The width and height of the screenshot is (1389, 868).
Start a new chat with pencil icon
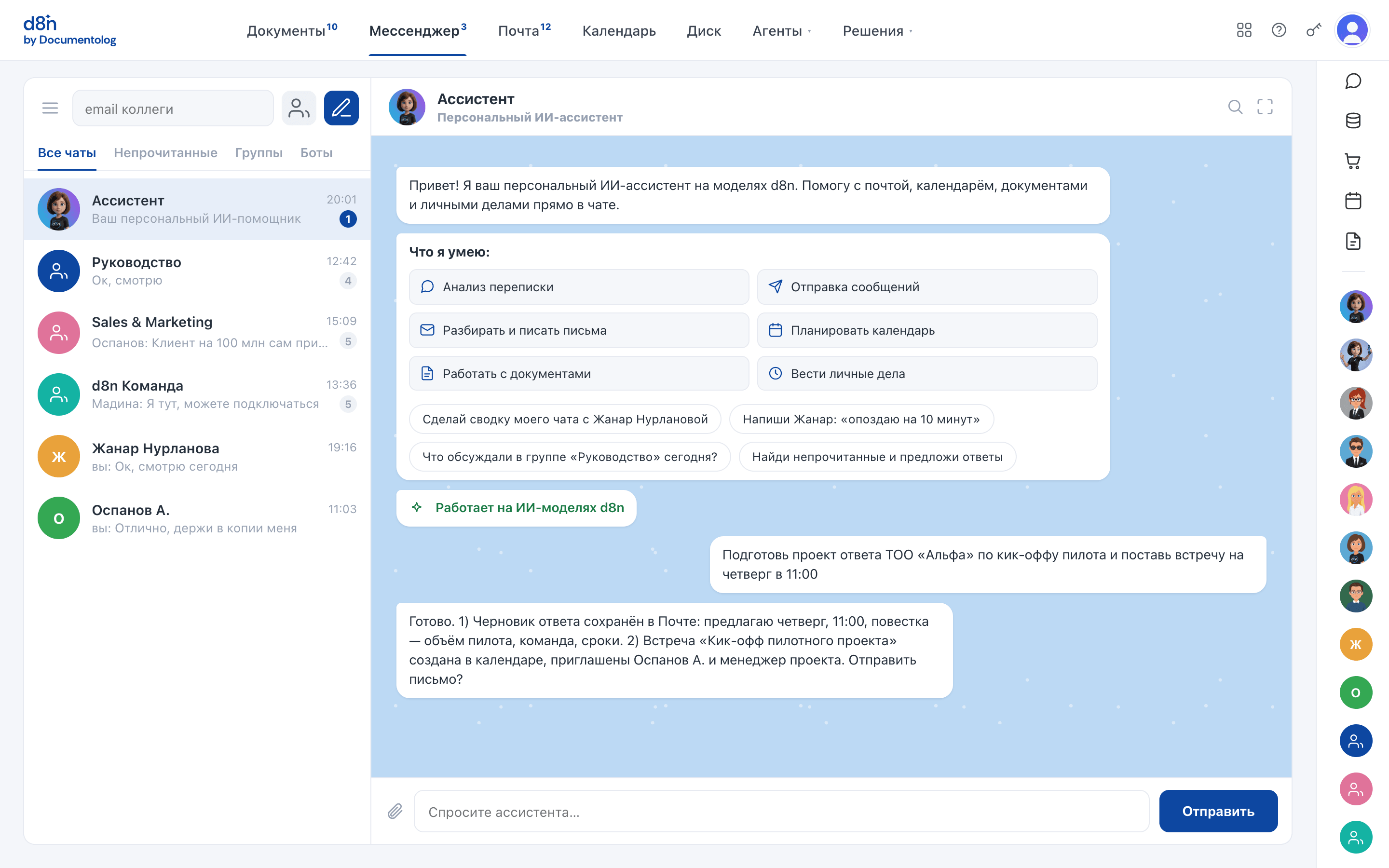click(x=341, y=108)
